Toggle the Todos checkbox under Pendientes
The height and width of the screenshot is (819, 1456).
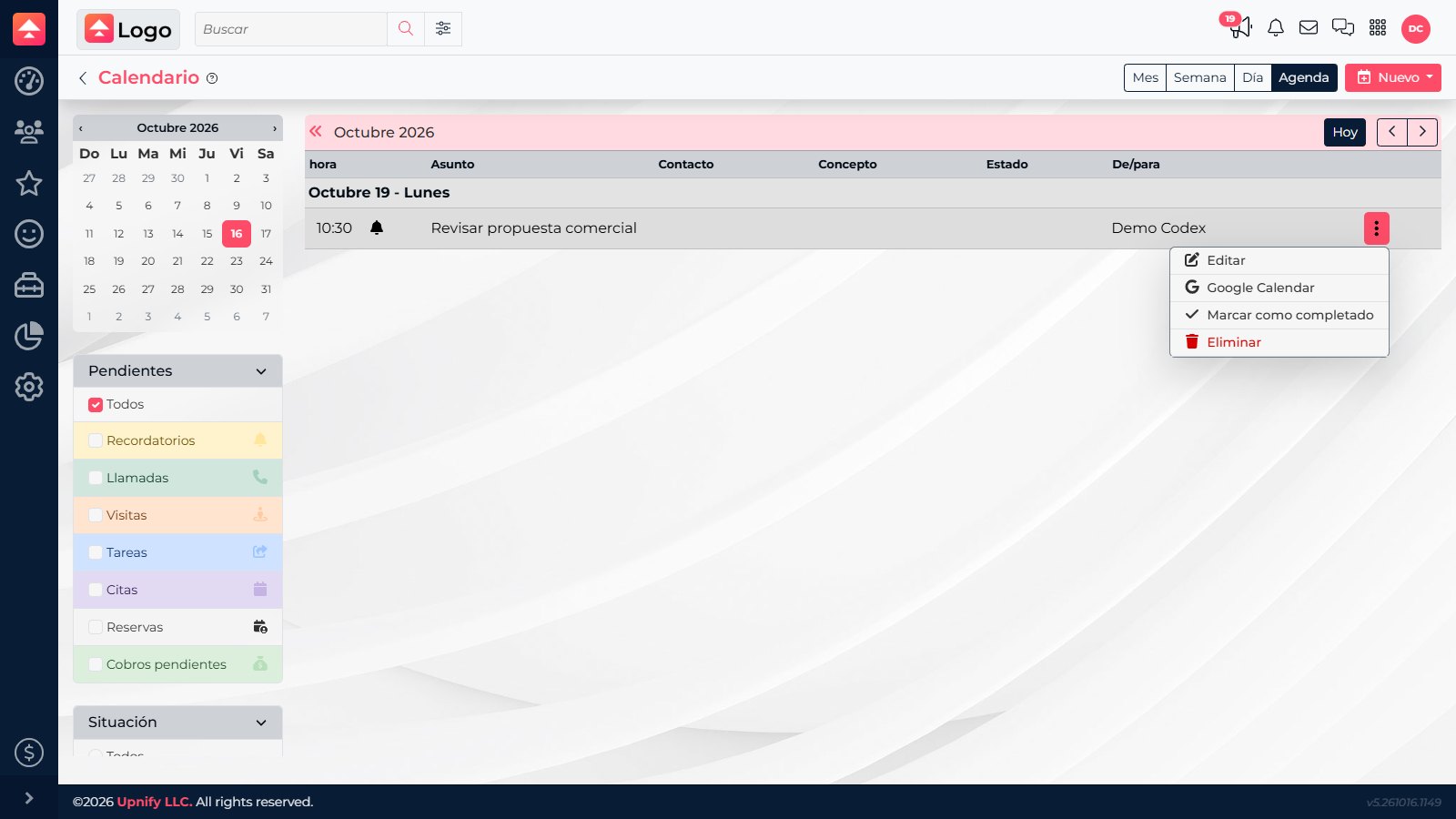click(x=96, y=405)
